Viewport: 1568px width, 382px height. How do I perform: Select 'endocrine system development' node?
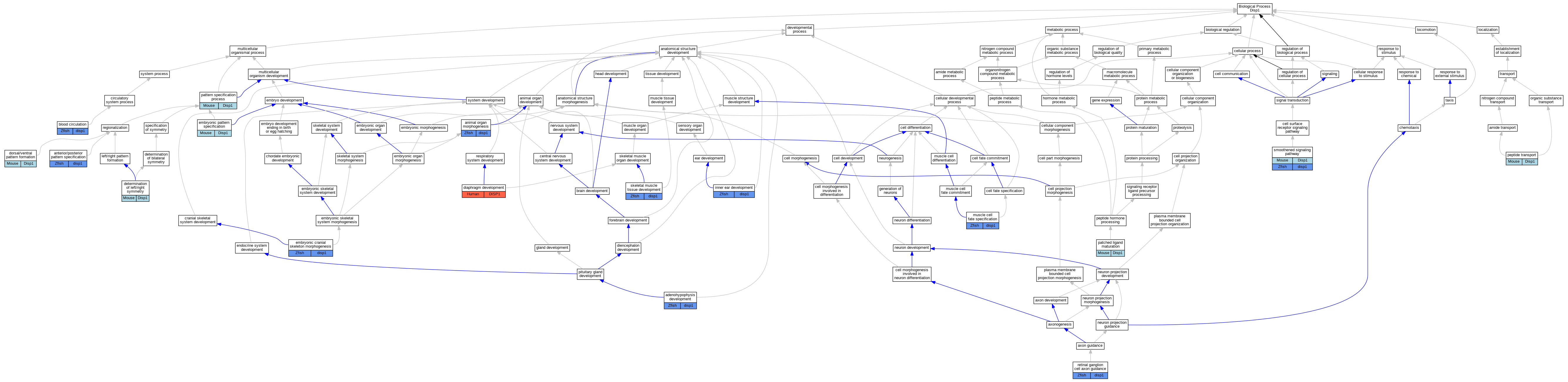point(252,247)
